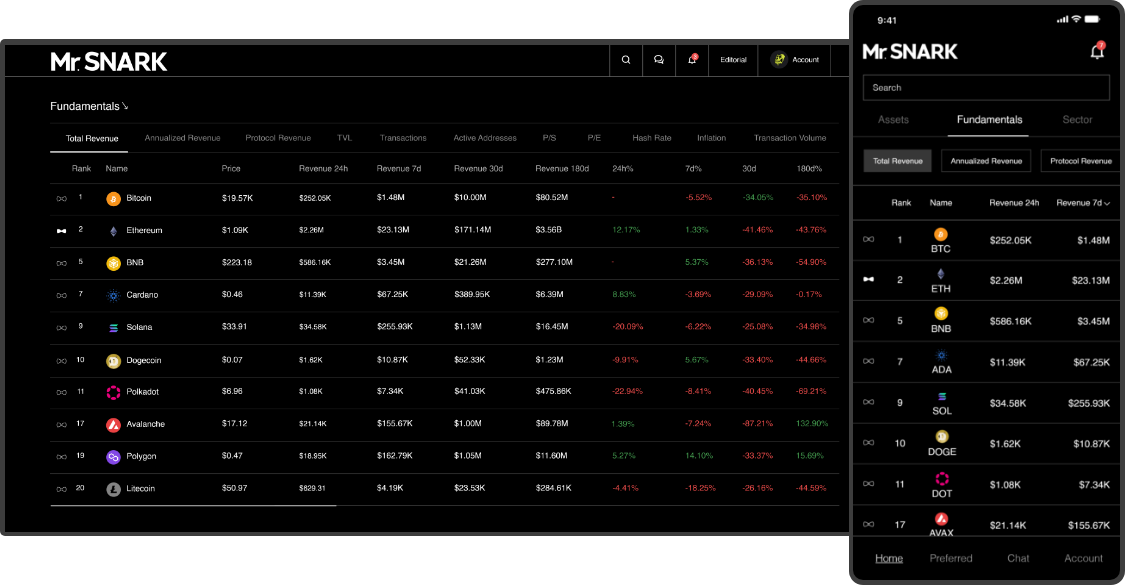Toggle watchlist glasses for Litecoin row on desktop

[x=62, y=490]
